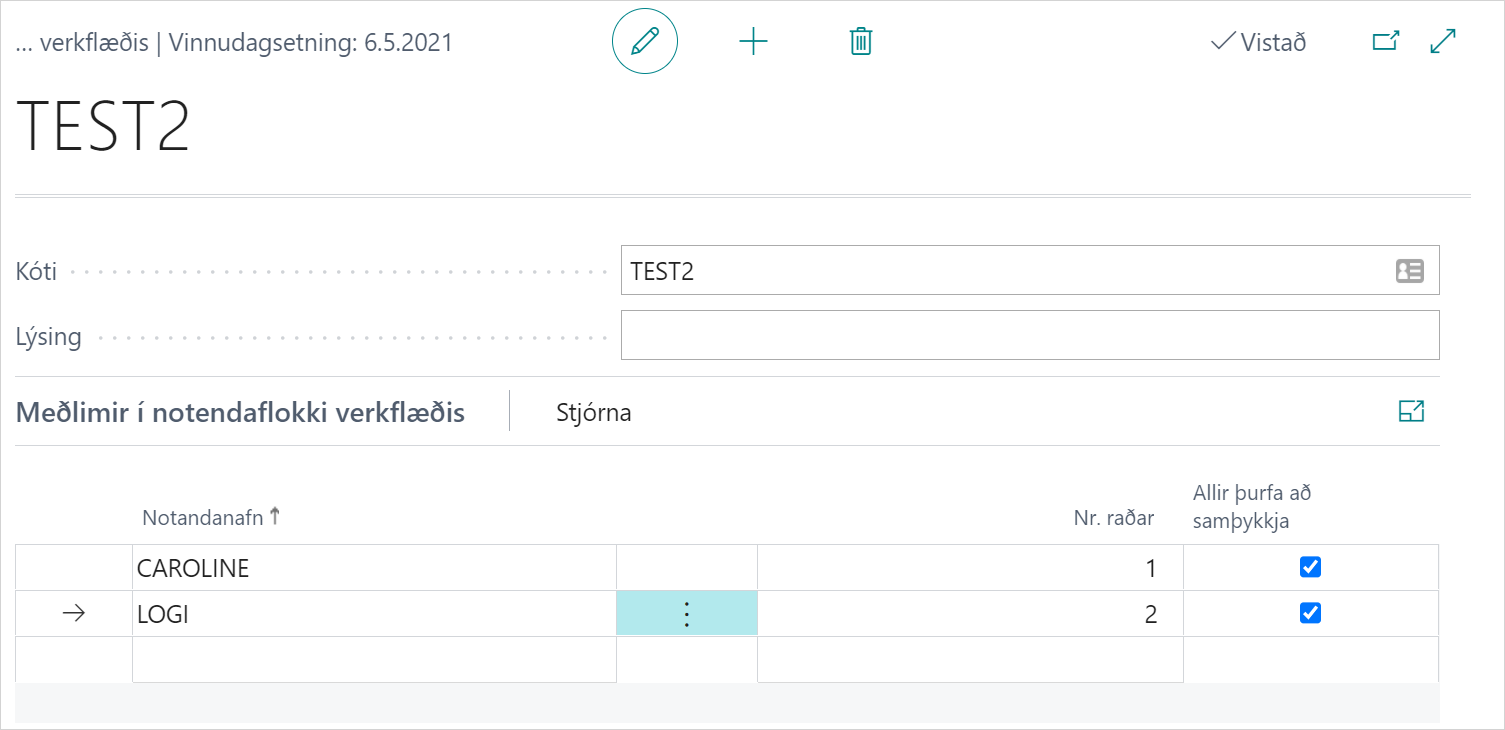This screenshot has width=1505, height=730.
Task: Click Meðlimir í notendaflokki verkflæðis heading
Action: 240,413
